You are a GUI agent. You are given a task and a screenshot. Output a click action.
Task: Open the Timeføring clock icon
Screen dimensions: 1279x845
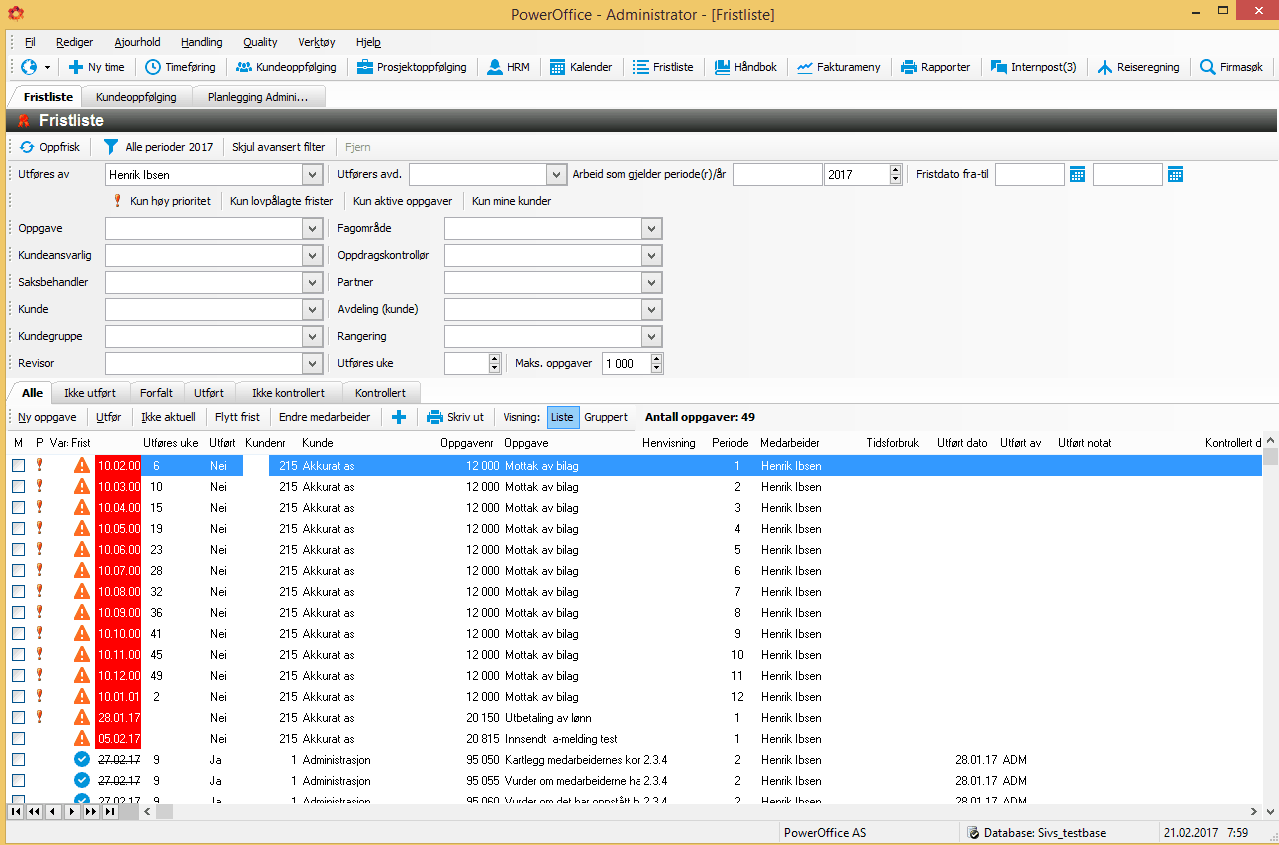(x=153, y=67)
